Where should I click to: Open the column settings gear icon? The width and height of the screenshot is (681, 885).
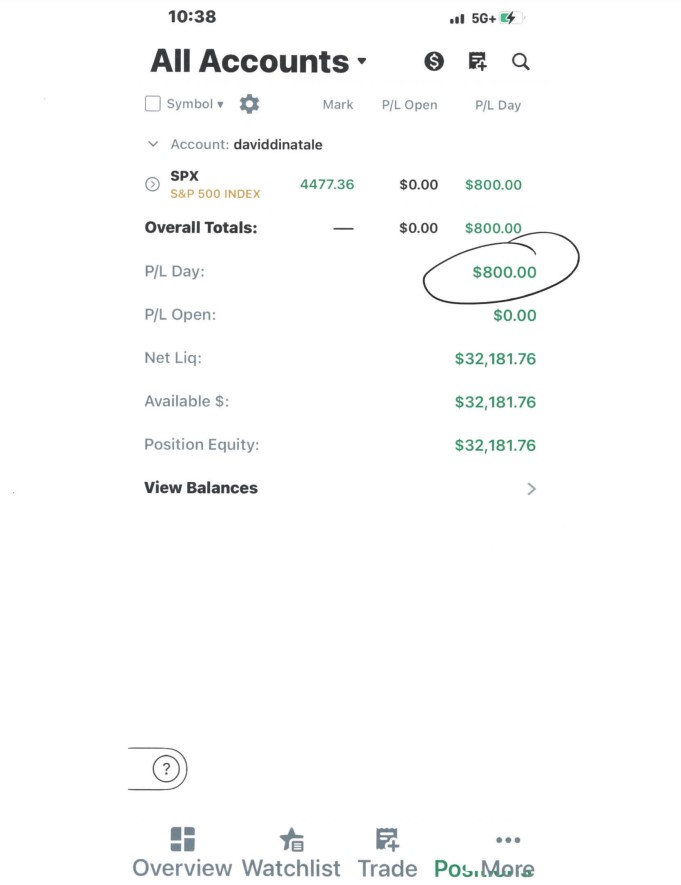249,104
